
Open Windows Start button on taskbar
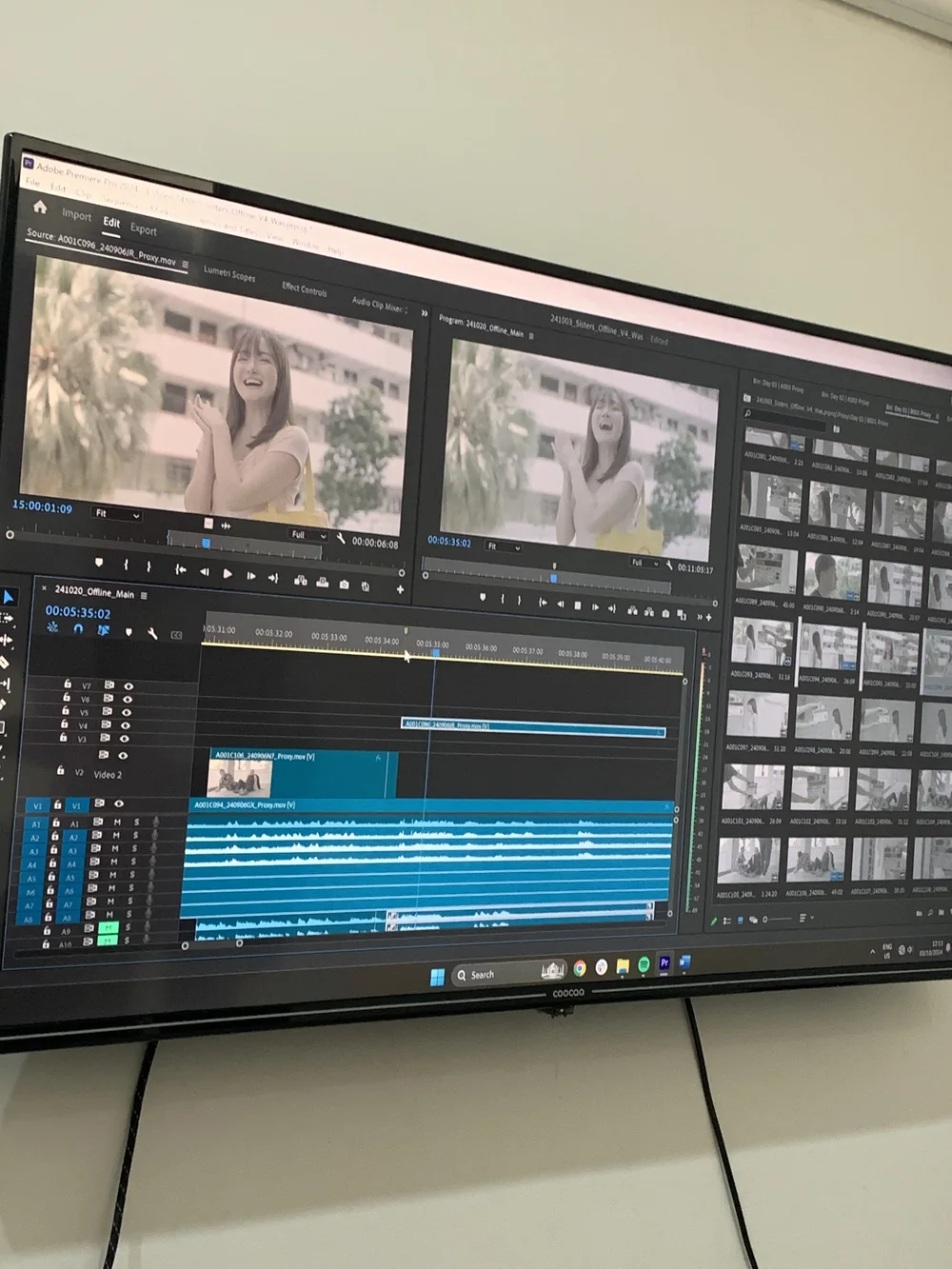437,976
